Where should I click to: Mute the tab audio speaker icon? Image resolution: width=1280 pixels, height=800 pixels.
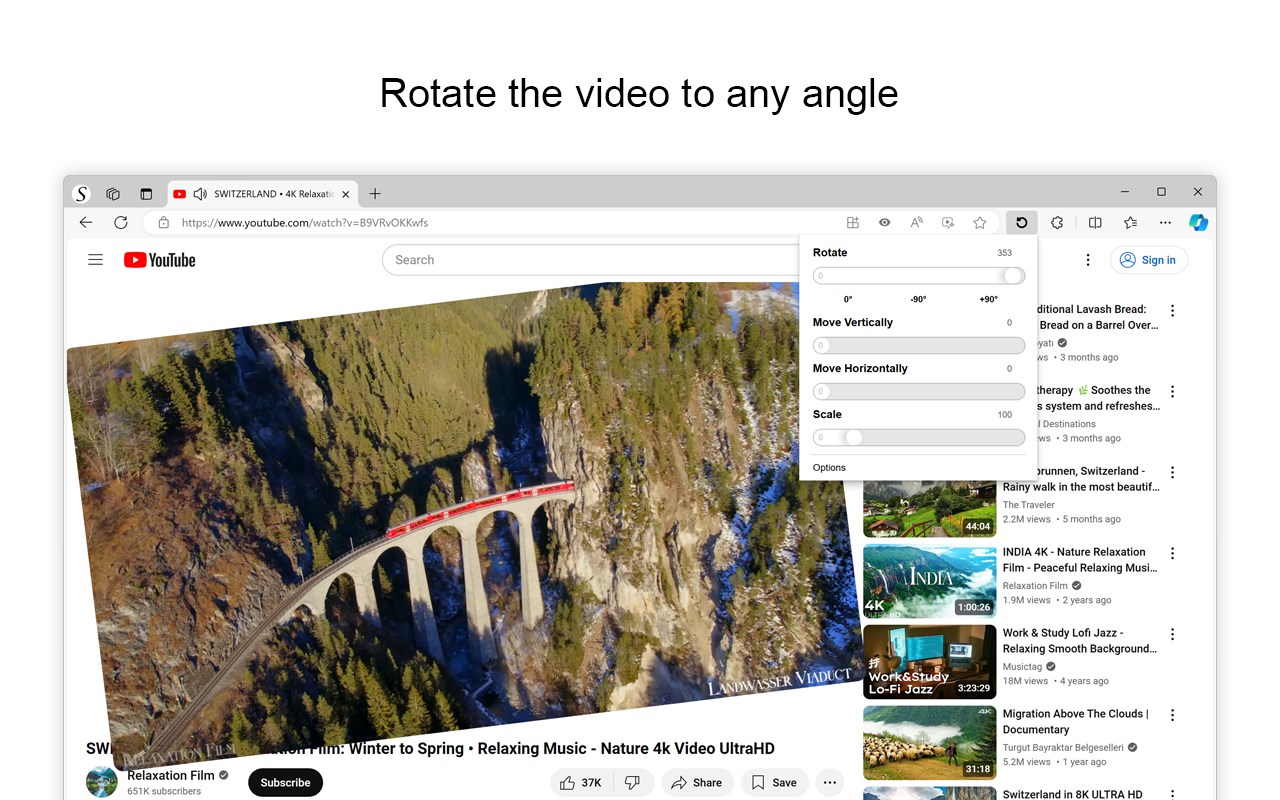pos(200,194)
